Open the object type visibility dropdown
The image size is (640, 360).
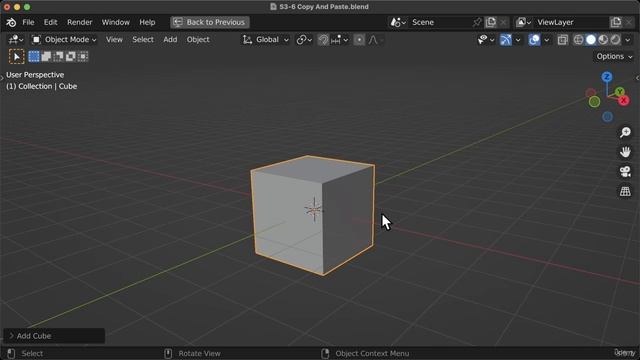(x=486, y=40)
